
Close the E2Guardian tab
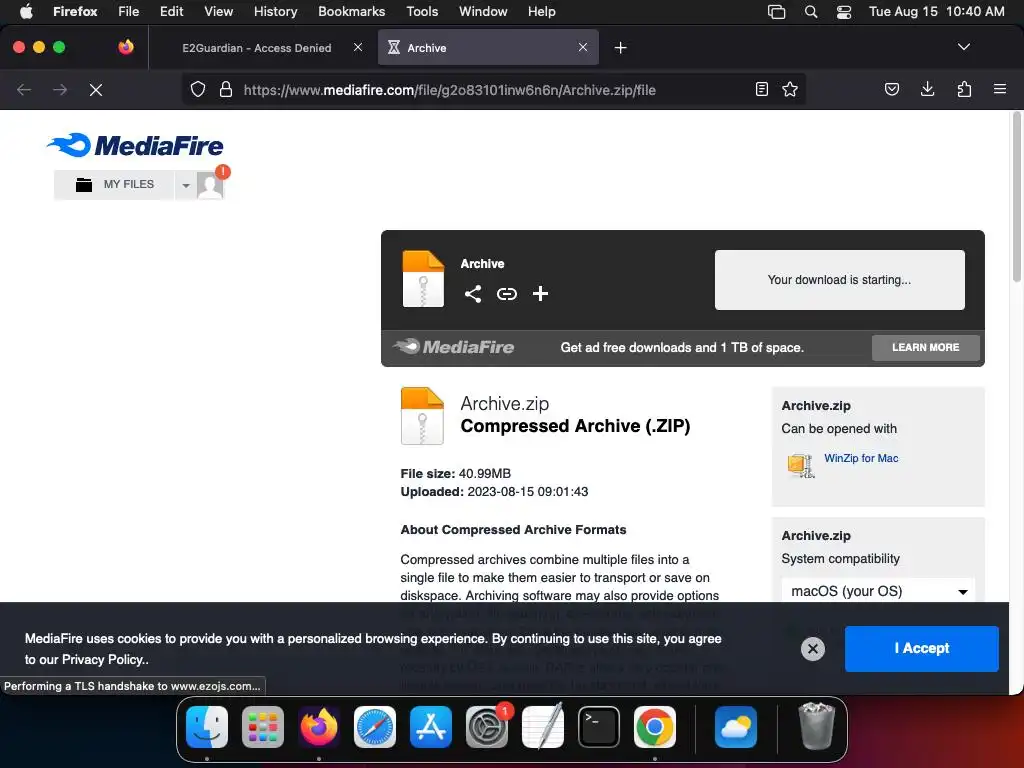coord(358,47)
